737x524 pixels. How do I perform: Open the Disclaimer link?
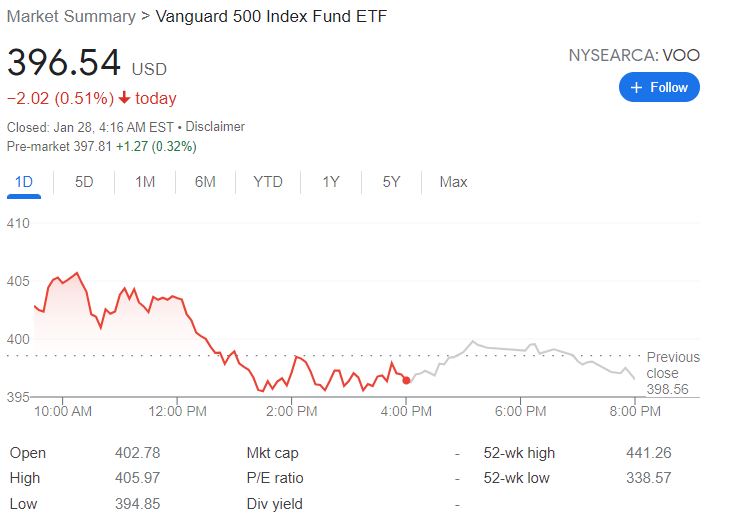[x=215, y=127]
